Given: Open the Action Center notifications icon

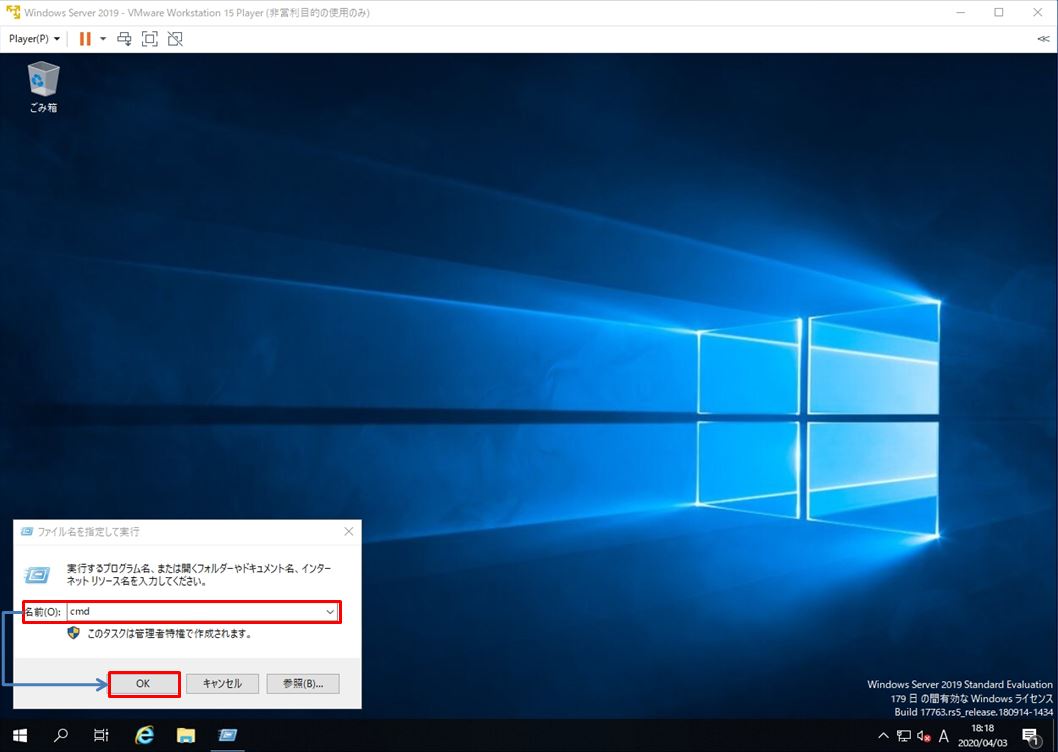Looking at the screenshot, I should pos(1031,736).
